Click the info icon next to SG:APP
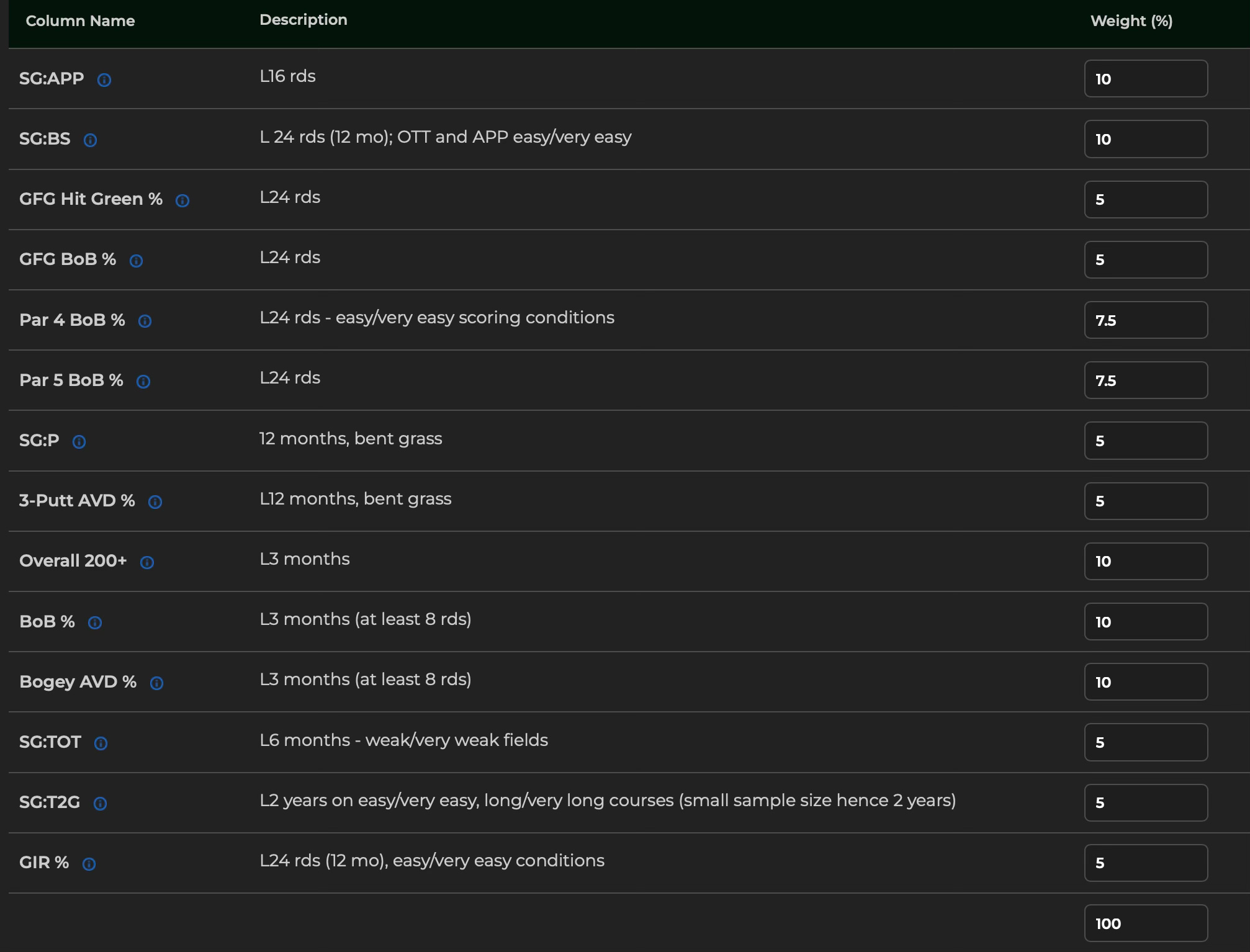Viewport: 1250px width, 952px height. click(104, 80)
